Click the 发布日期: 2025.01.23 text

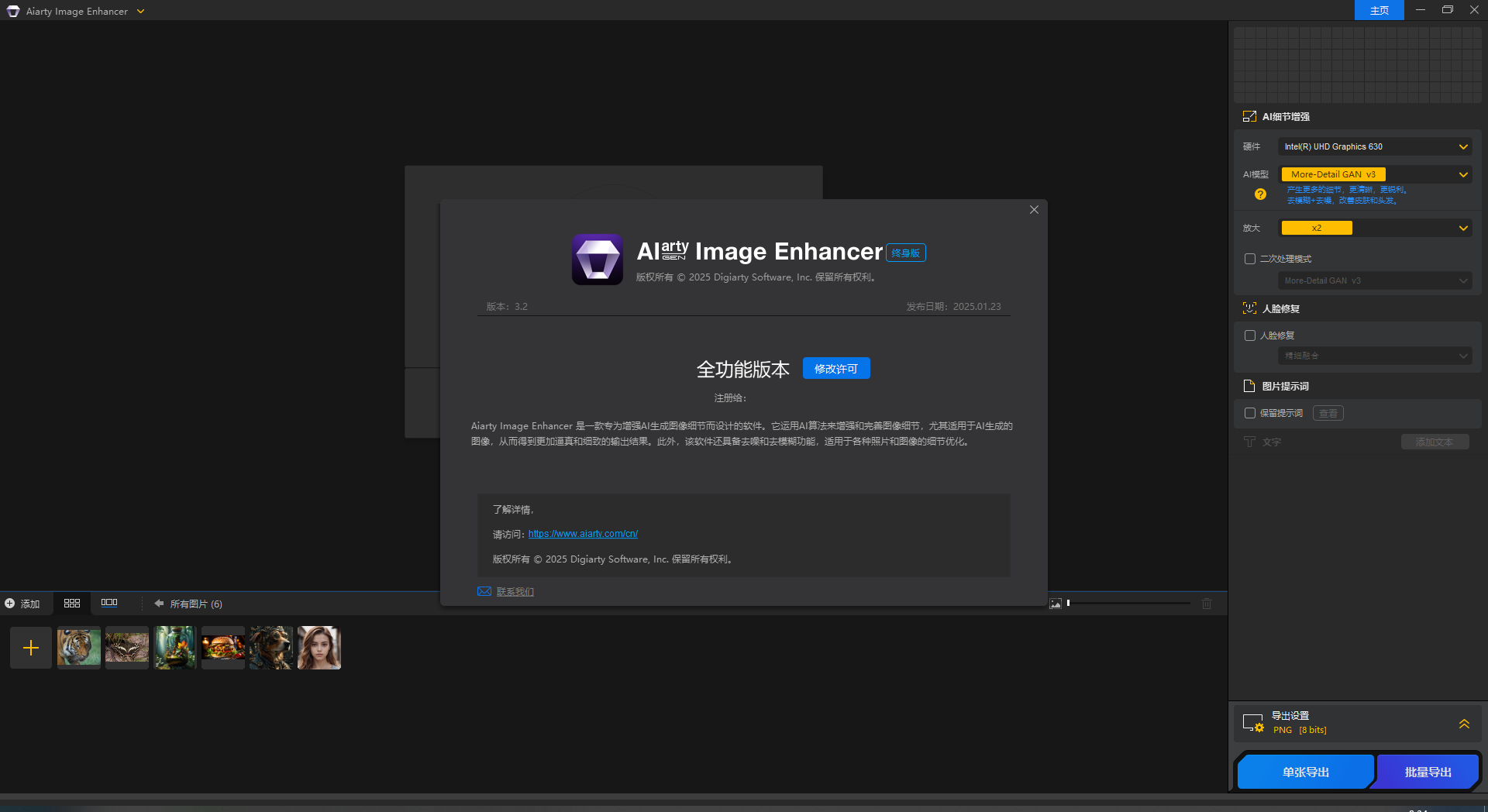953,306
